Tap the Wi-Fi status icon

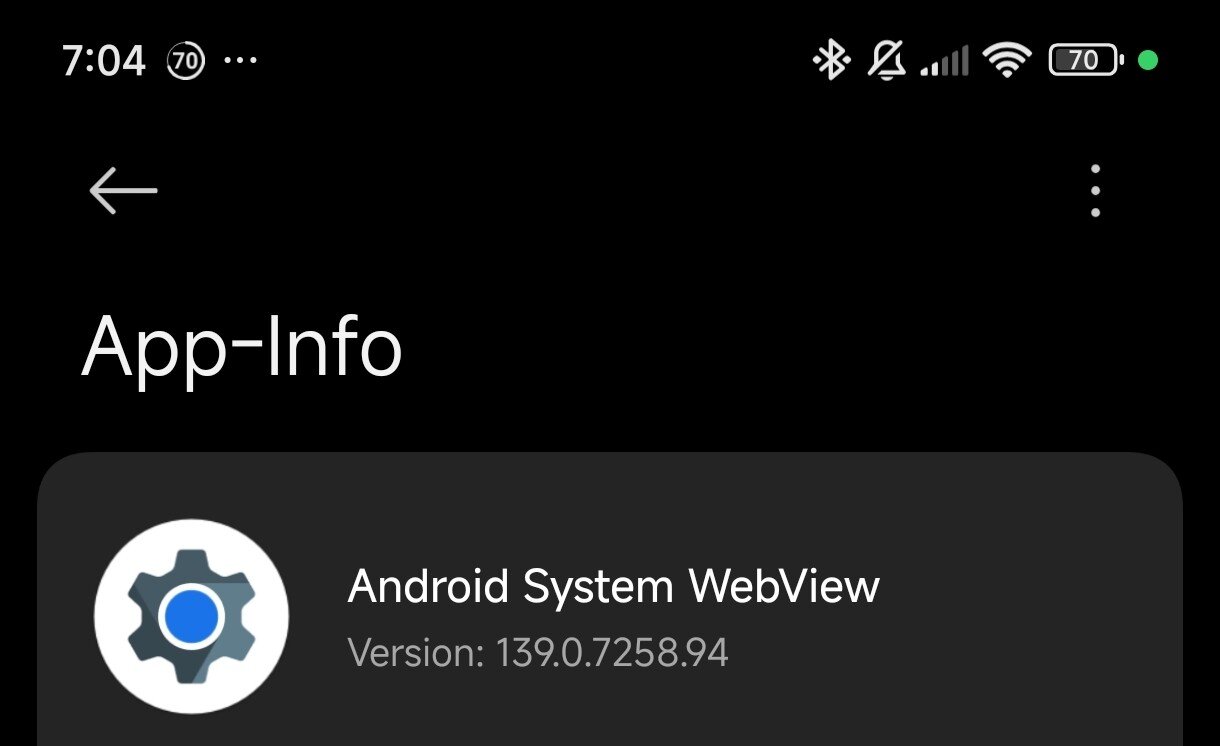pyautogui.click(x=1007, y=61)
